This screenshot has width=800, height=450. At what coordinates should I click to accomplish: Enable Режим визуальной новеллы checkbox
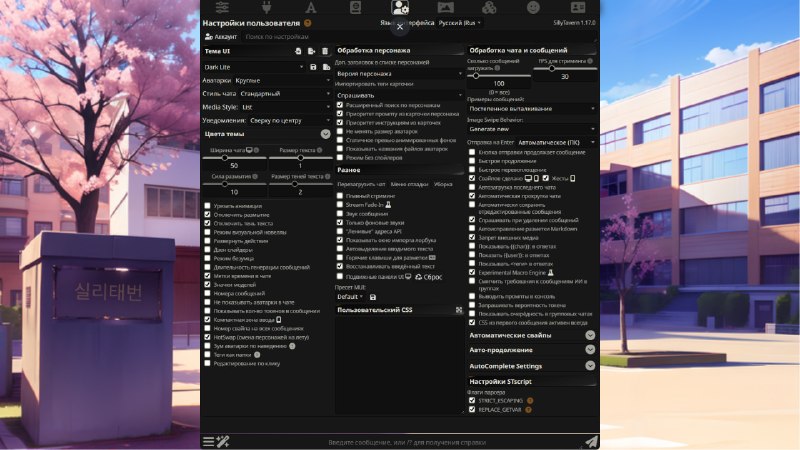point(207,232)
